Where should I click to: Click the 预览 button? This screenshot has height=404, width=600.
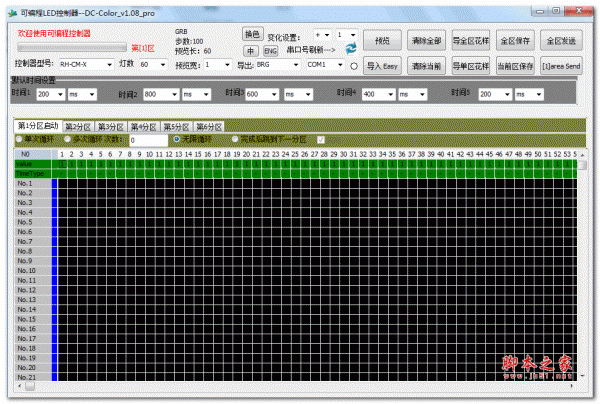coord(381,41)
